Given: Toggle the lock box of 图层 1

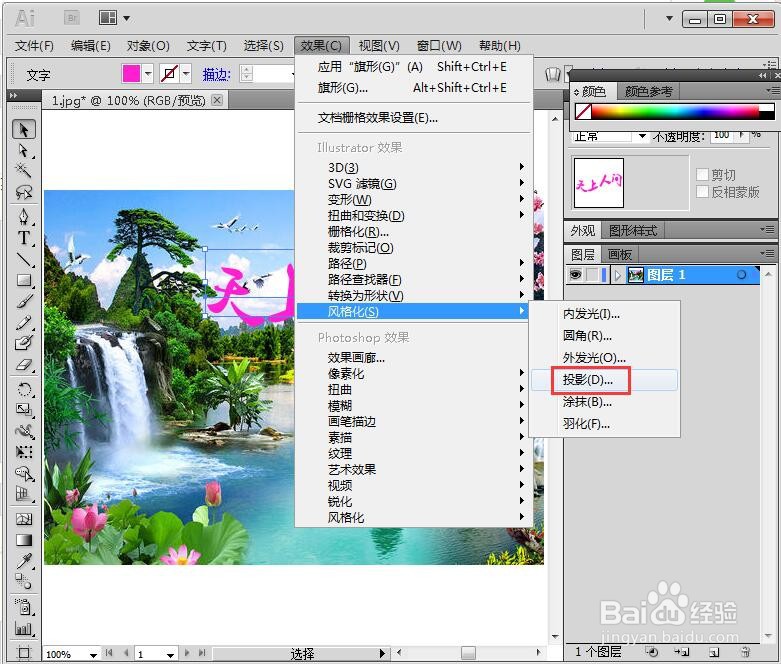Looking at the screenshot, I should (592, 275).
